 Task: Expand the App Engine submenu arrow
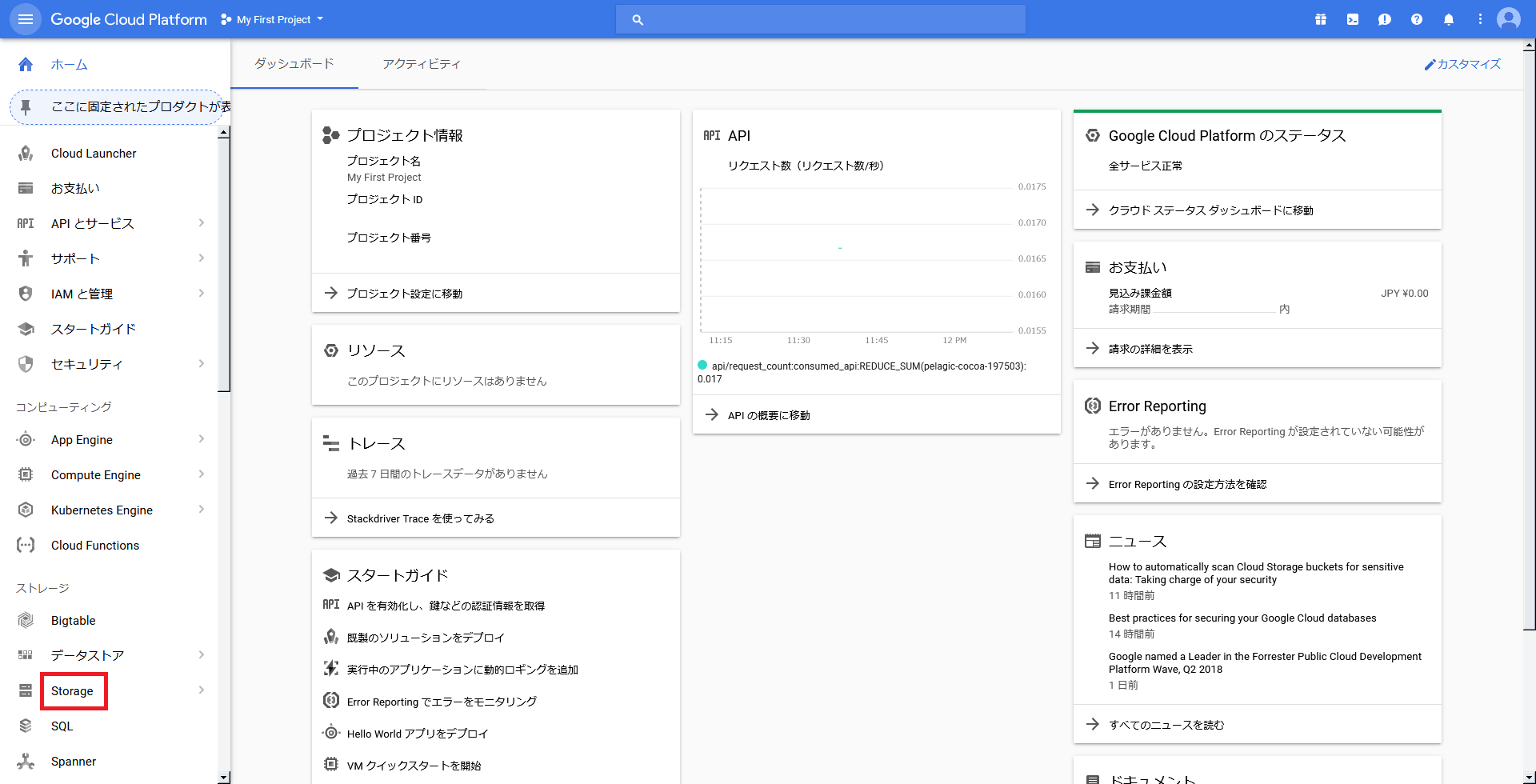[x=202, y=439]
